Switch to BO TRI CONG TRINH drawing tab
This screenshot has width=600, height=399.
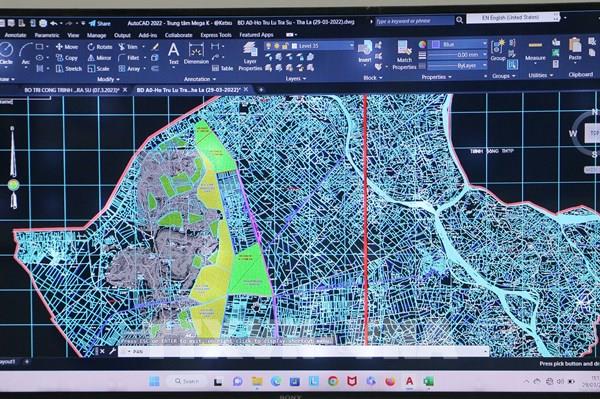[x=72, y=90]
